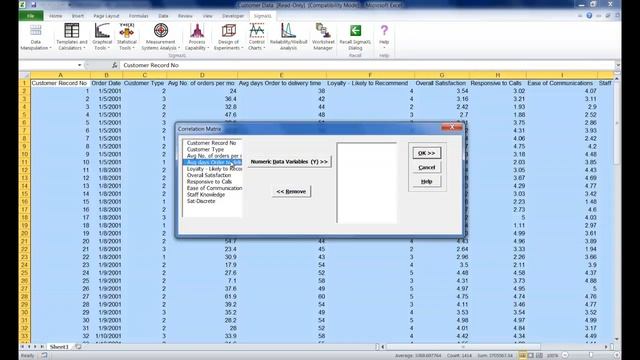Select Customer Type in variable list
The width and height of the screenshot is (640, 360).
click(x=212, y=149)
